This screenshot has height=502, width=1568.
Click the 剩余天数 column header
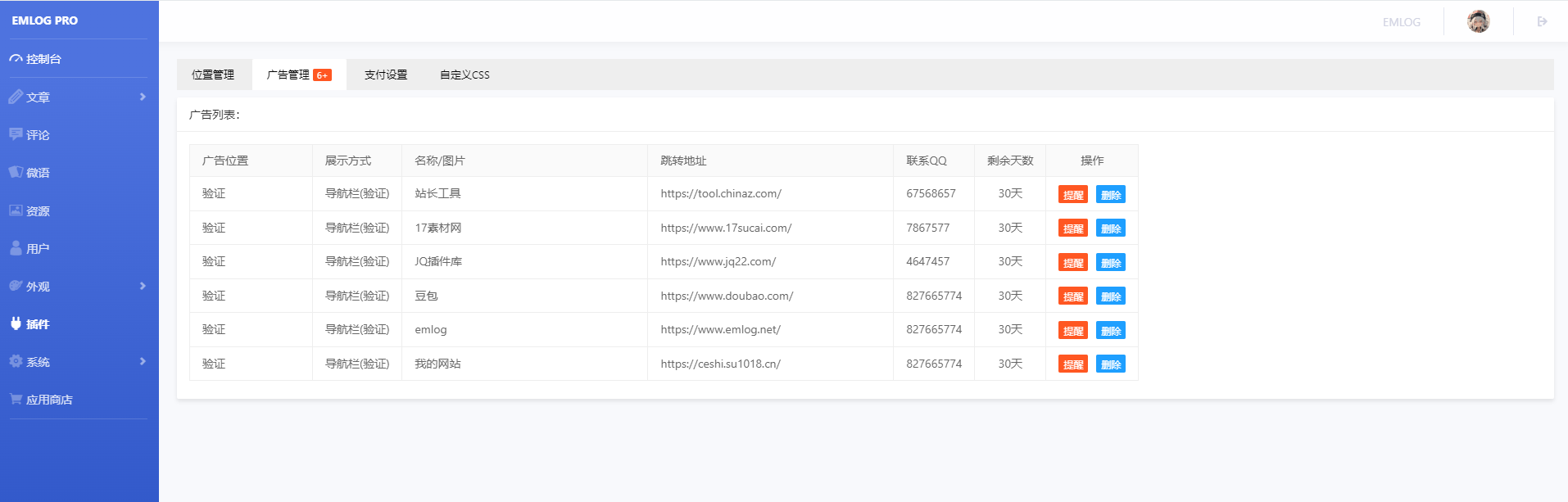point(1010,161)
